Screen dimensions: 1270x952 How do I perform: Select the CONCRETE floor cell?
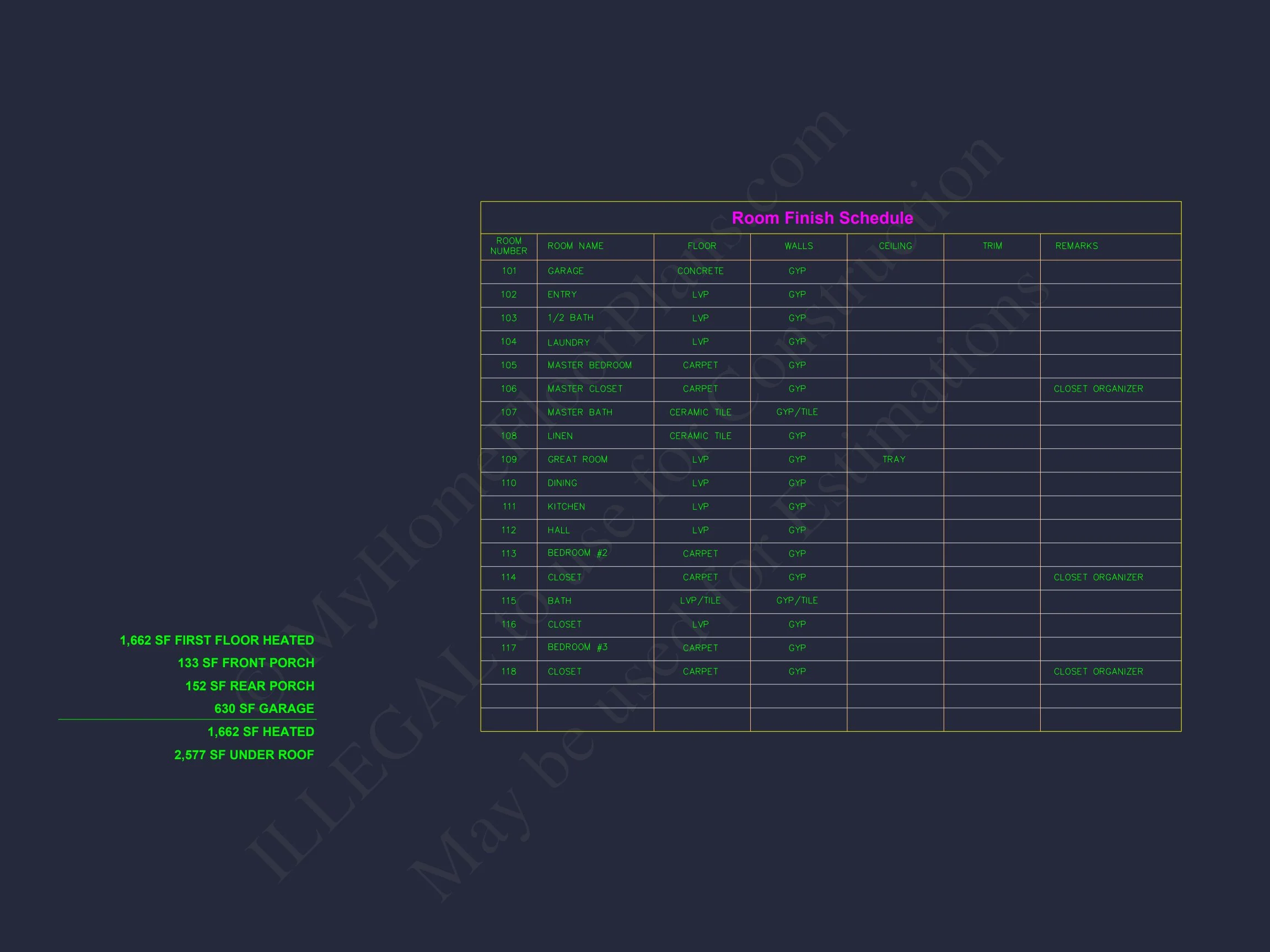701,271
